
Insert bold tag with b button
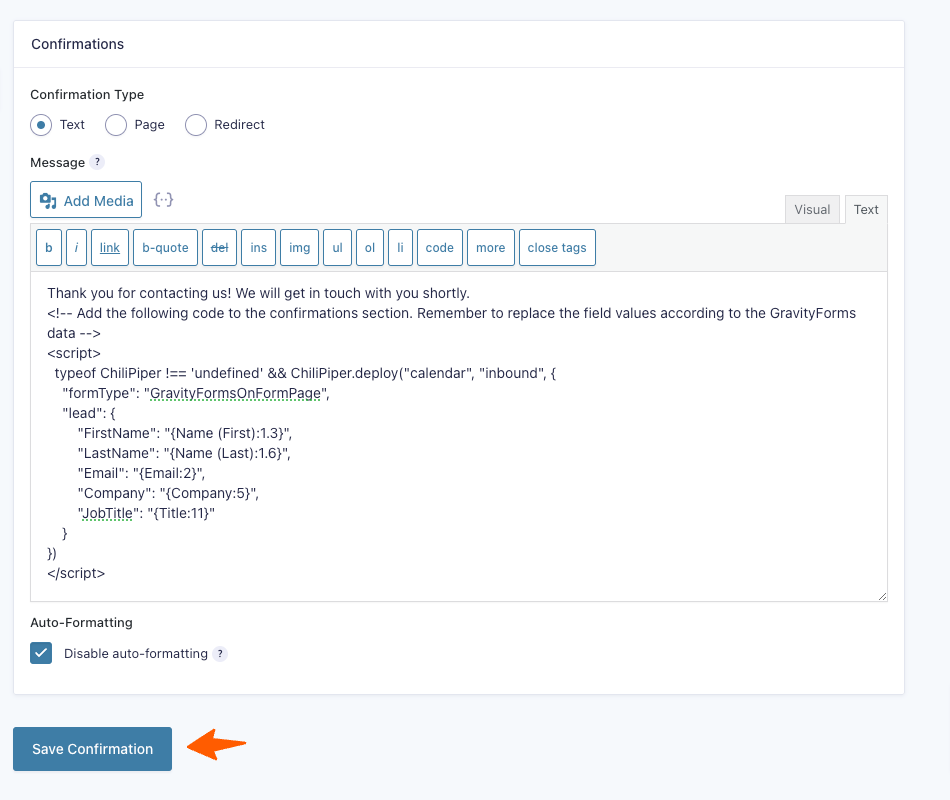pos(49,247)
